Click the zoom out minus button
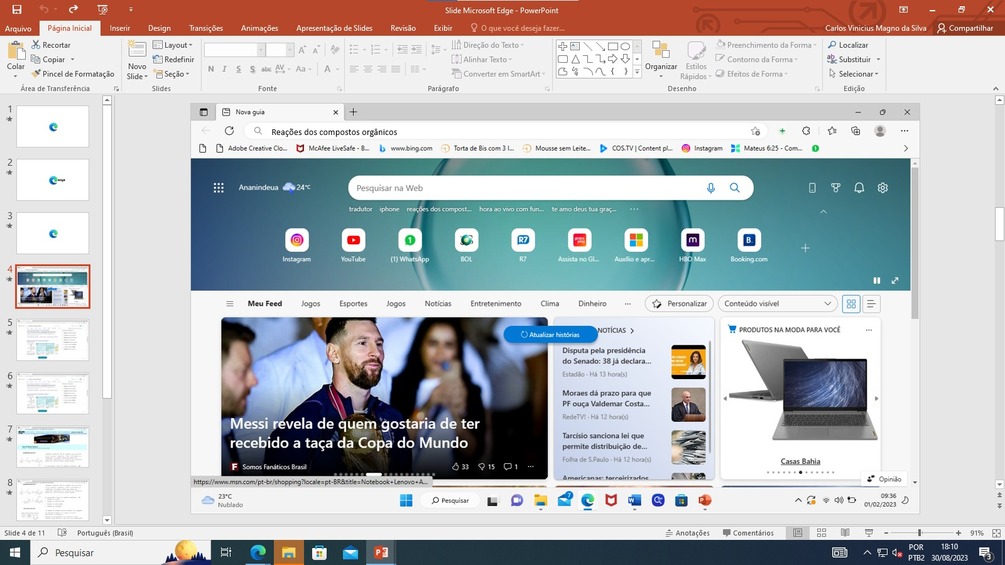 [886, 532]
